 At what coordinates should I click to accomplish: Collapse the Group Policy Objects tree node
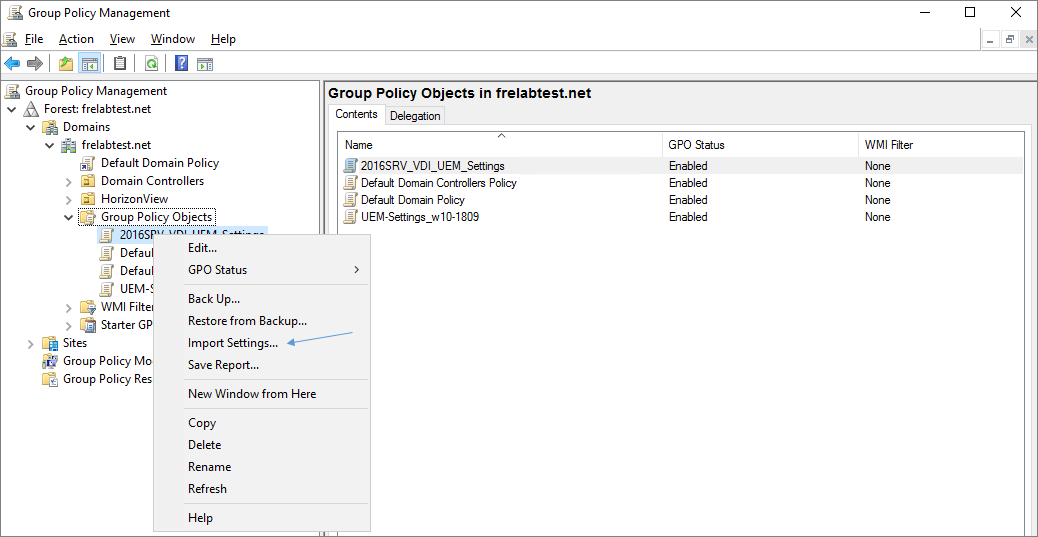click(x=68, y=217)
